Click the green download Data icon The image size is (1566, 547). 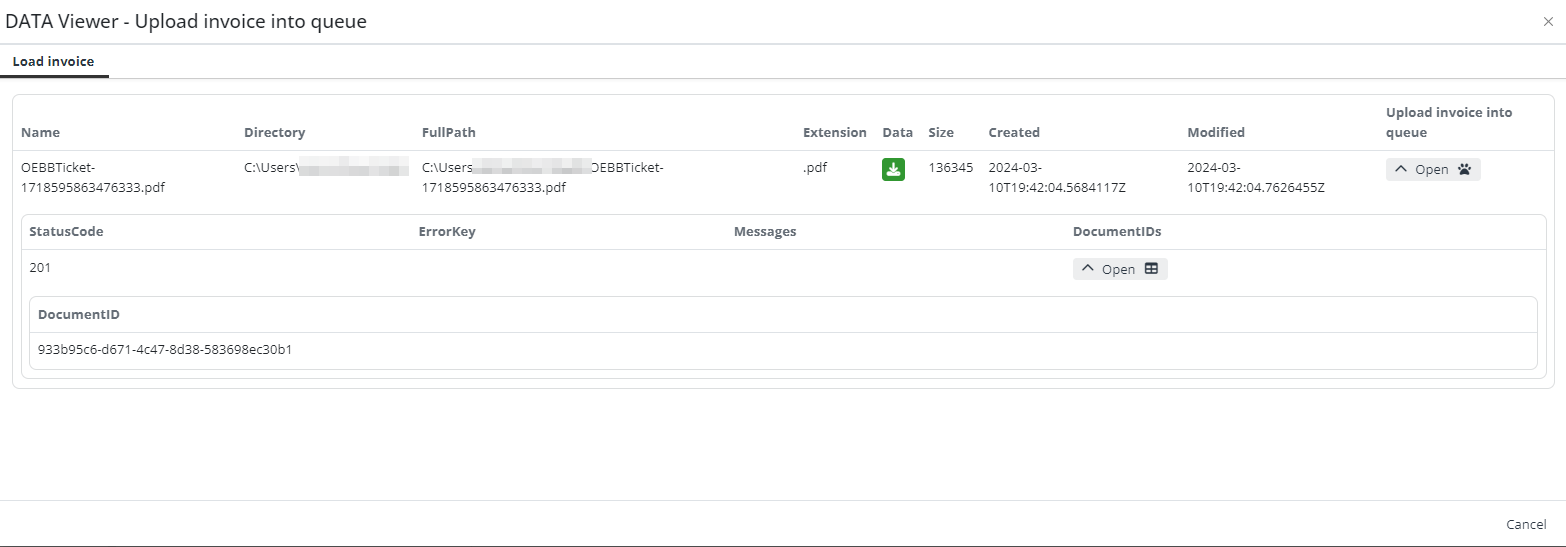pos(893,170)
